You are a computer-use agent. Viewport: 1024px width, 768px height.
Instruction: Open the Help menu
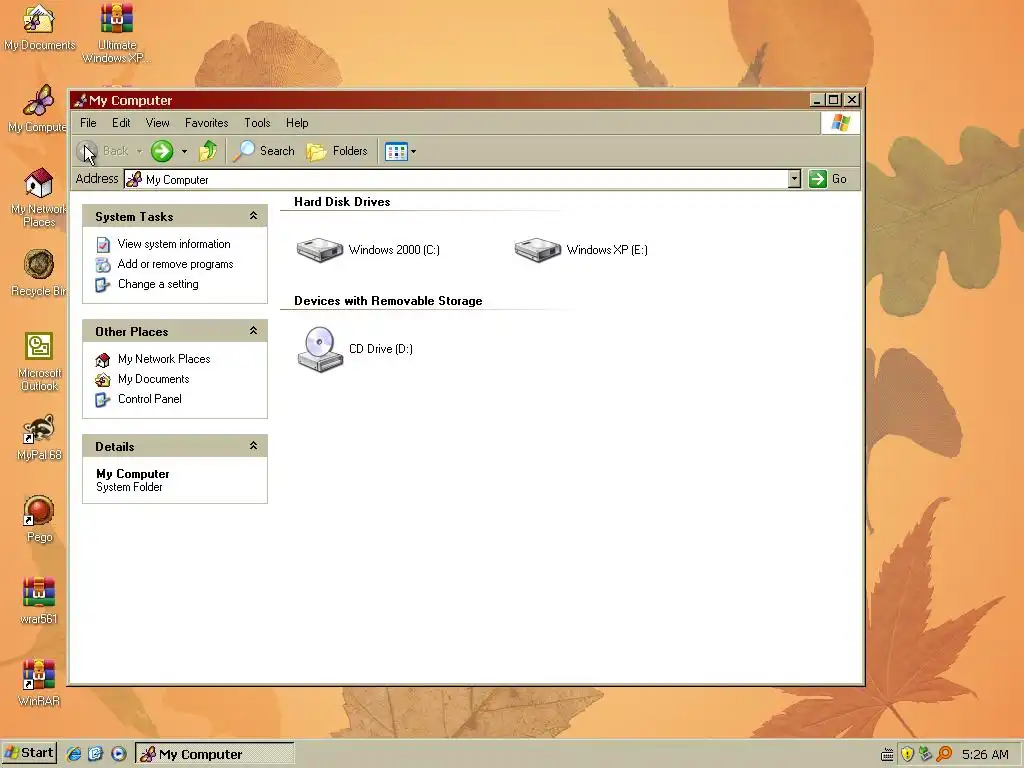point(296,123)
